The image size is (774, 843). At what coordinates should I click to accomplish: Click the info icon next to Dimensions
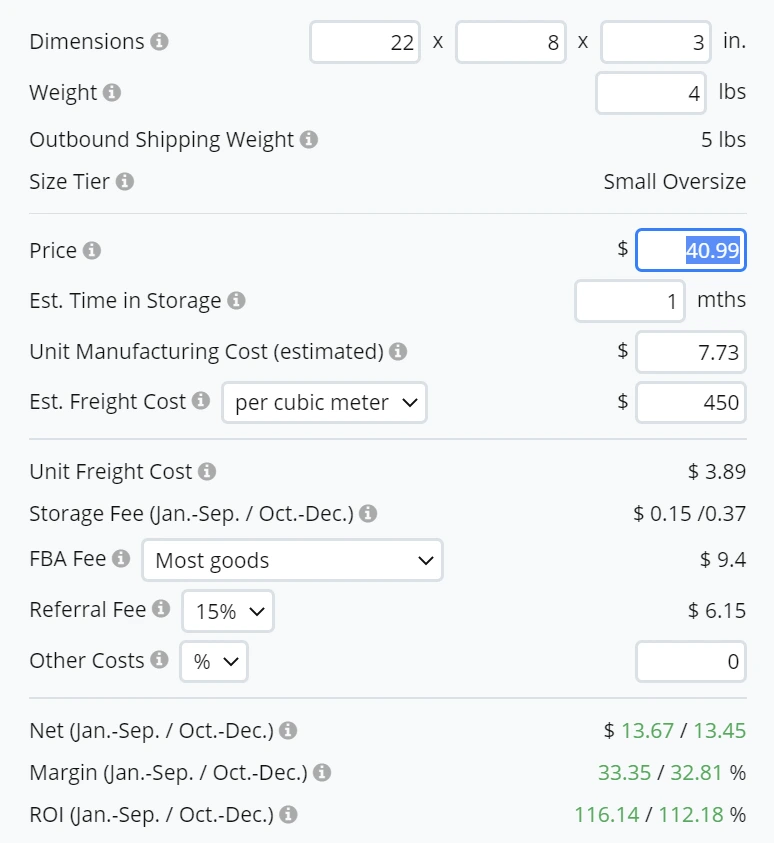coord(161,41)
